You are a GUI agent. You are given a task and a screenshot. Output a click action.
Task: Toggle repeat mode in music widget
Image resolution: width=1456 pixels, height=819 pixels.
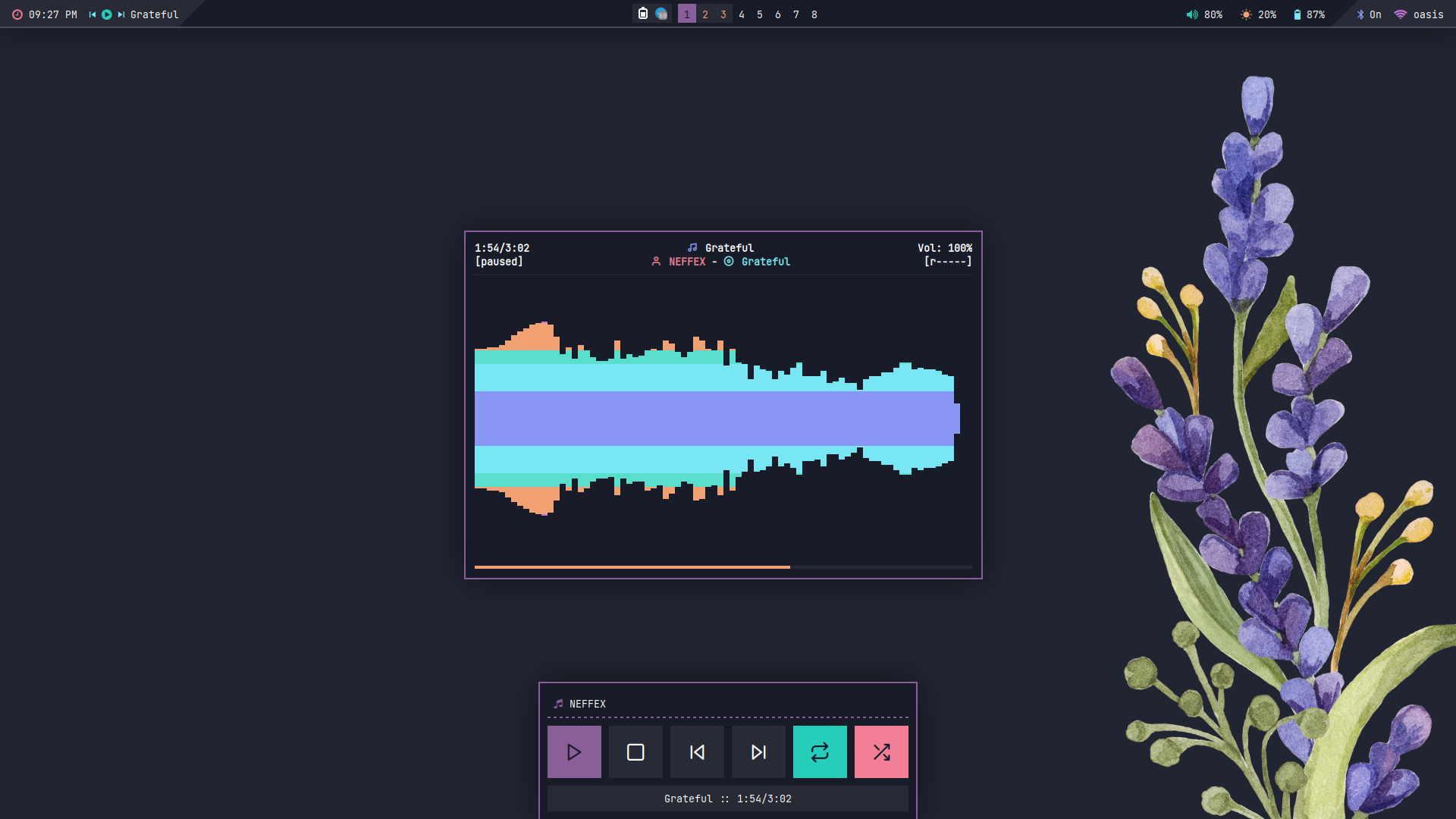point(820,752)
